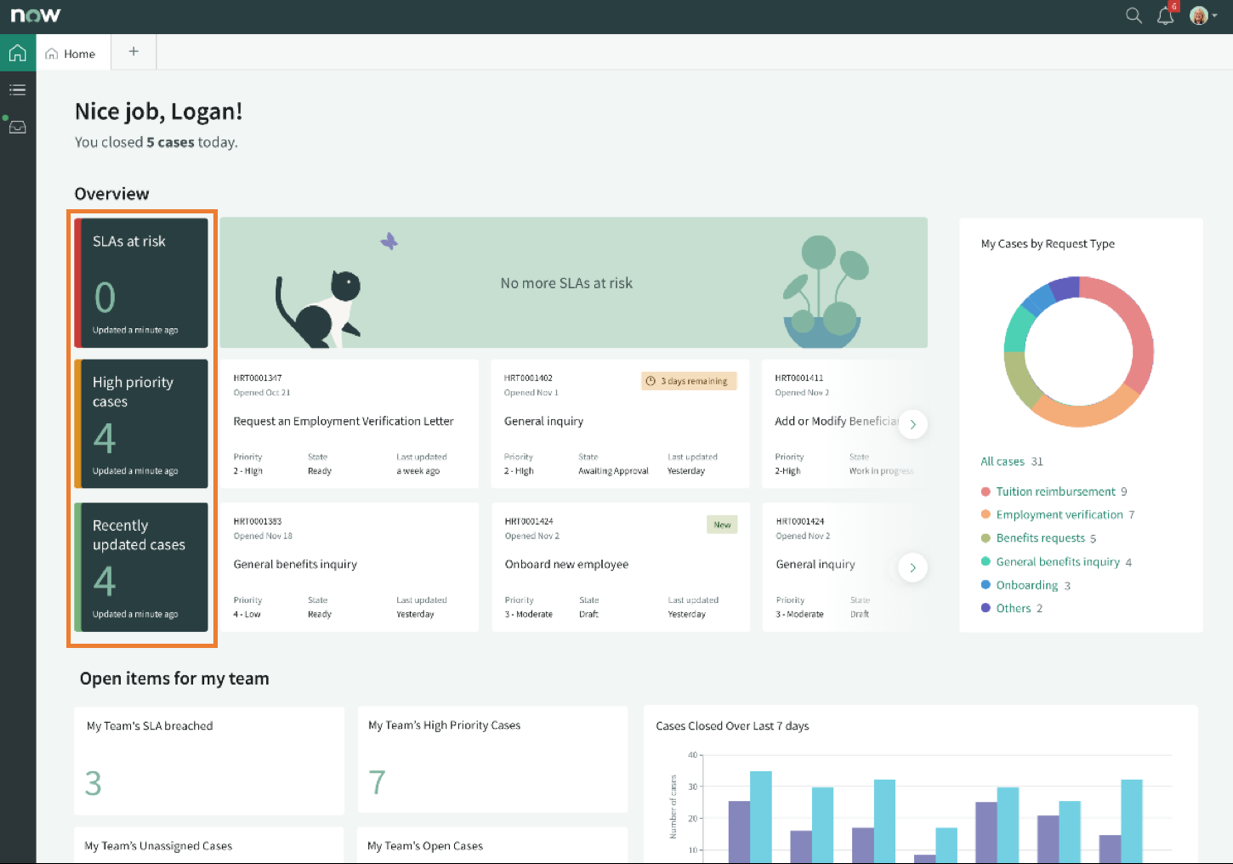Click the No more SLAs at risk banner
Image resolution: width=1233 pixels, height=864 pixels.
574,283
